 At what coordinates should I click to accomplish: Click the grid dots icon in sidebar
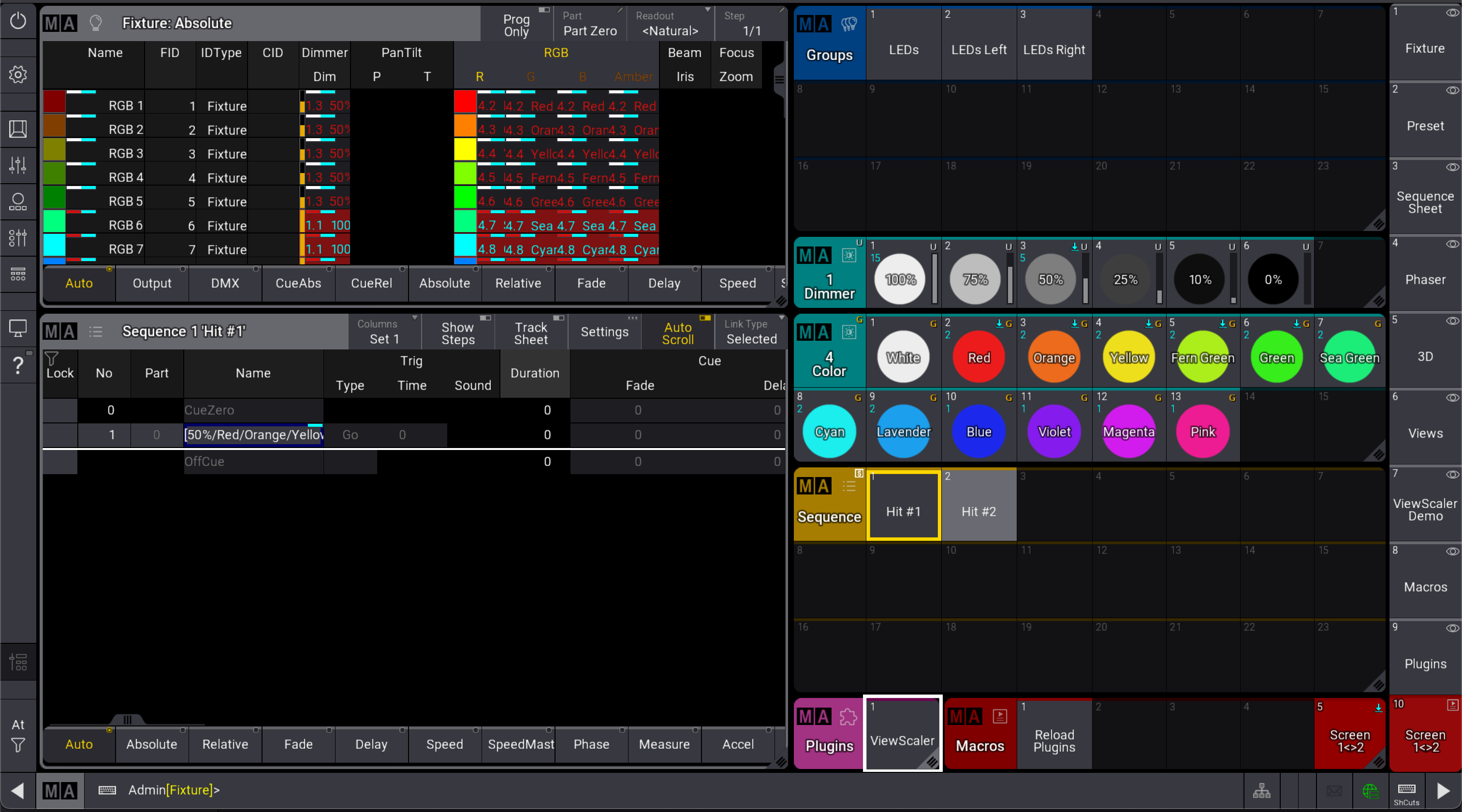click(18, 274)
